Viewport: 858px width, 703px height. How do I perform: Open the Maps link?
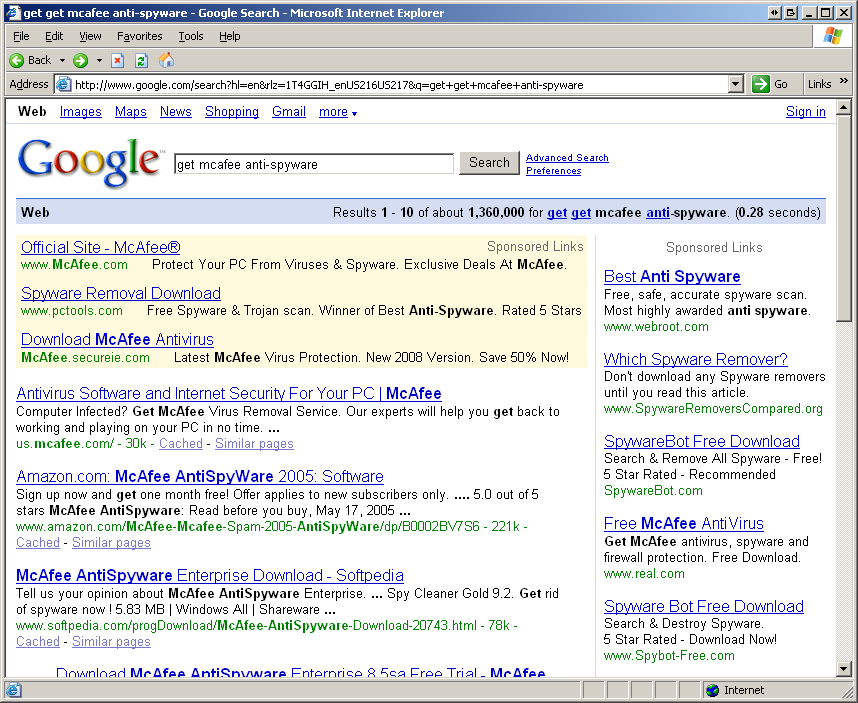[x=130, y=112]
